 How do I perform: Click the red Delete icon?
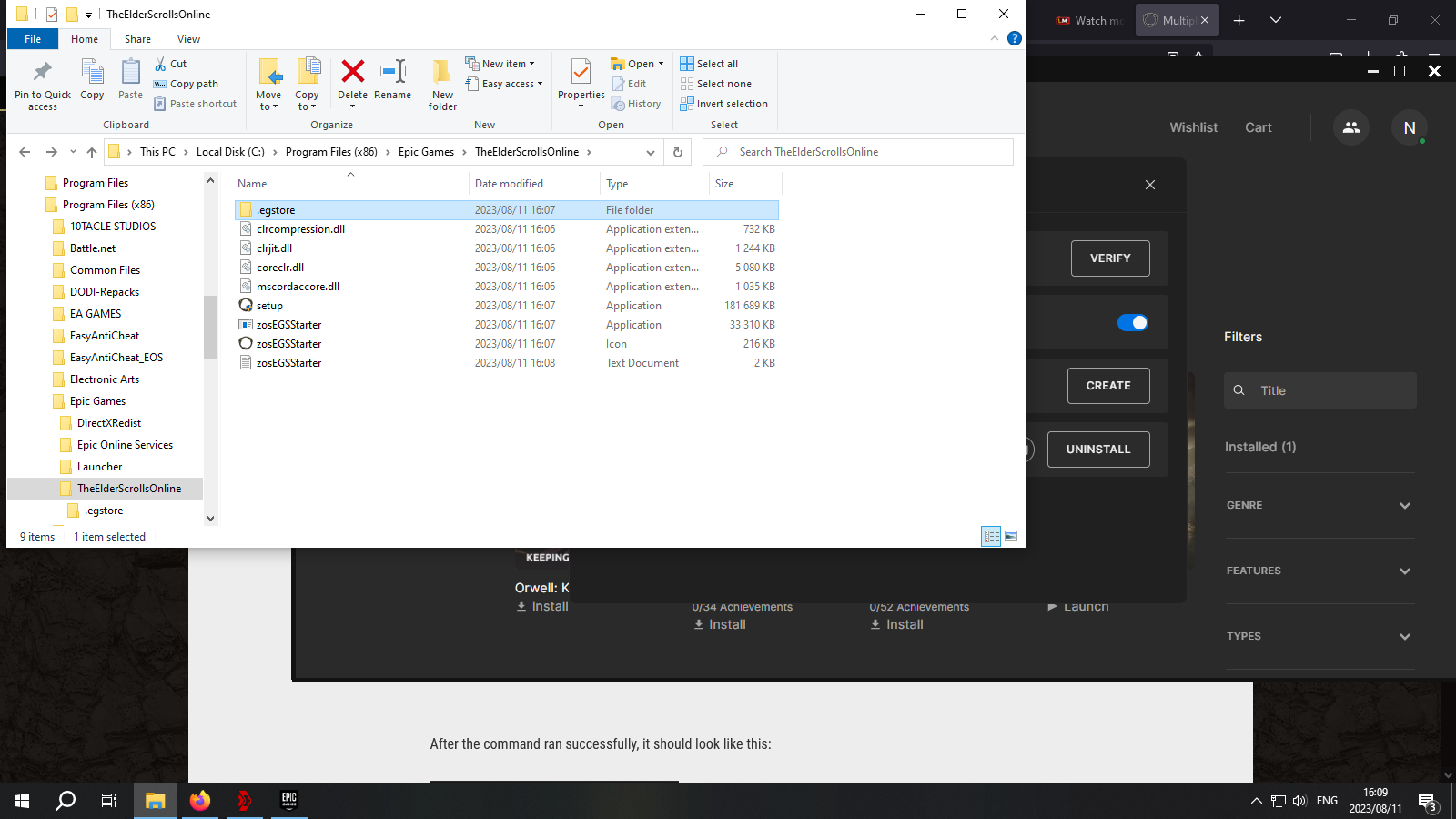pos(352,71)
